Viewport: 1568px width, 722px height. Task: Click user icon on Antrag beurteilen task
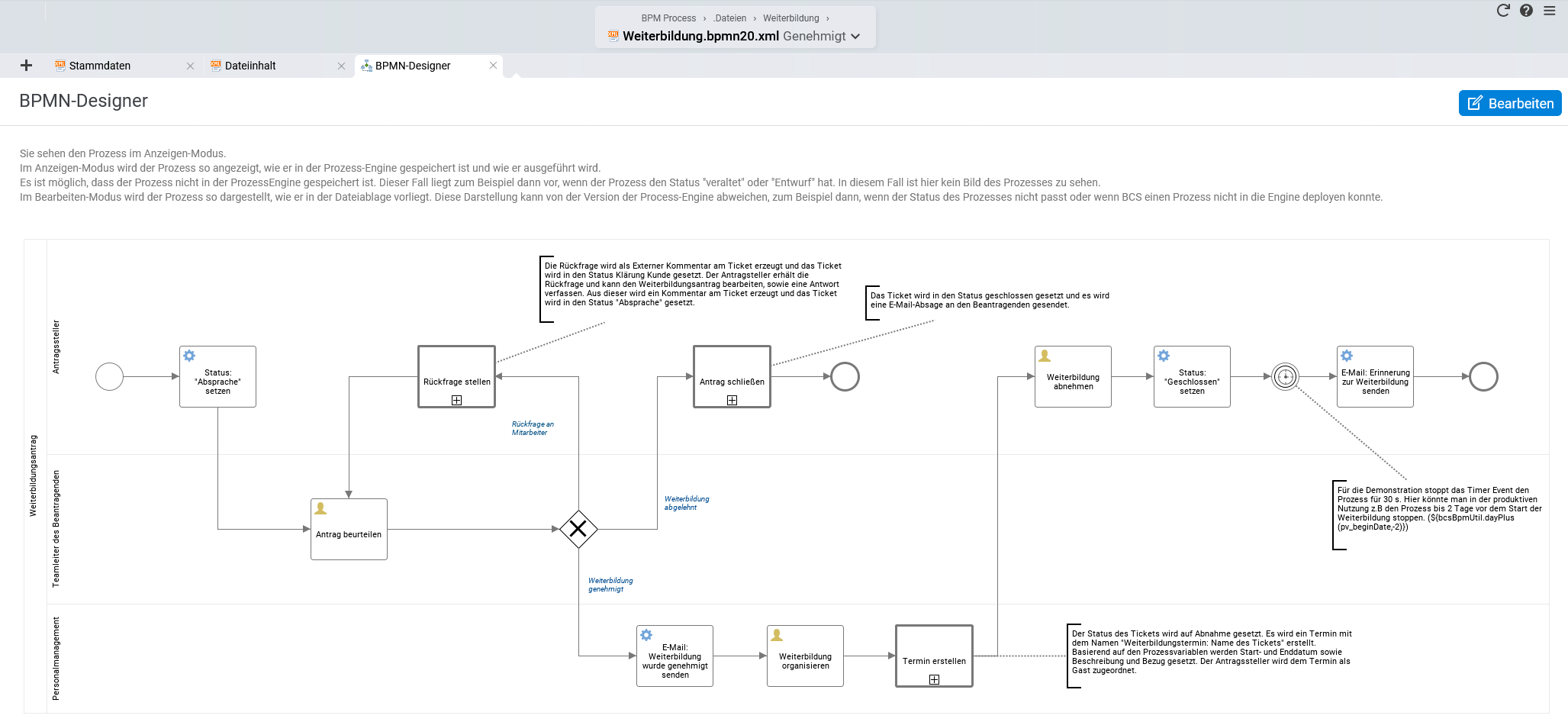point(320,508)
